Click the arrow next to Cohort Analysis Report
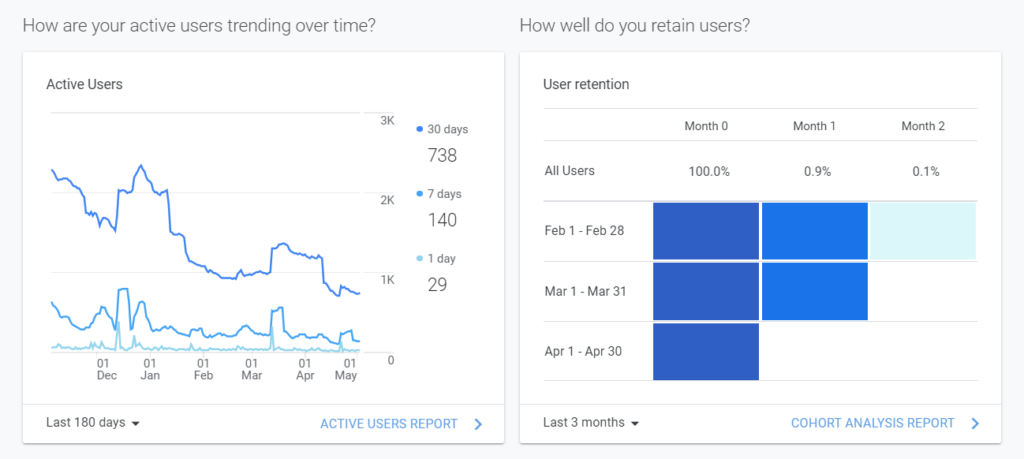 point(975,424)
